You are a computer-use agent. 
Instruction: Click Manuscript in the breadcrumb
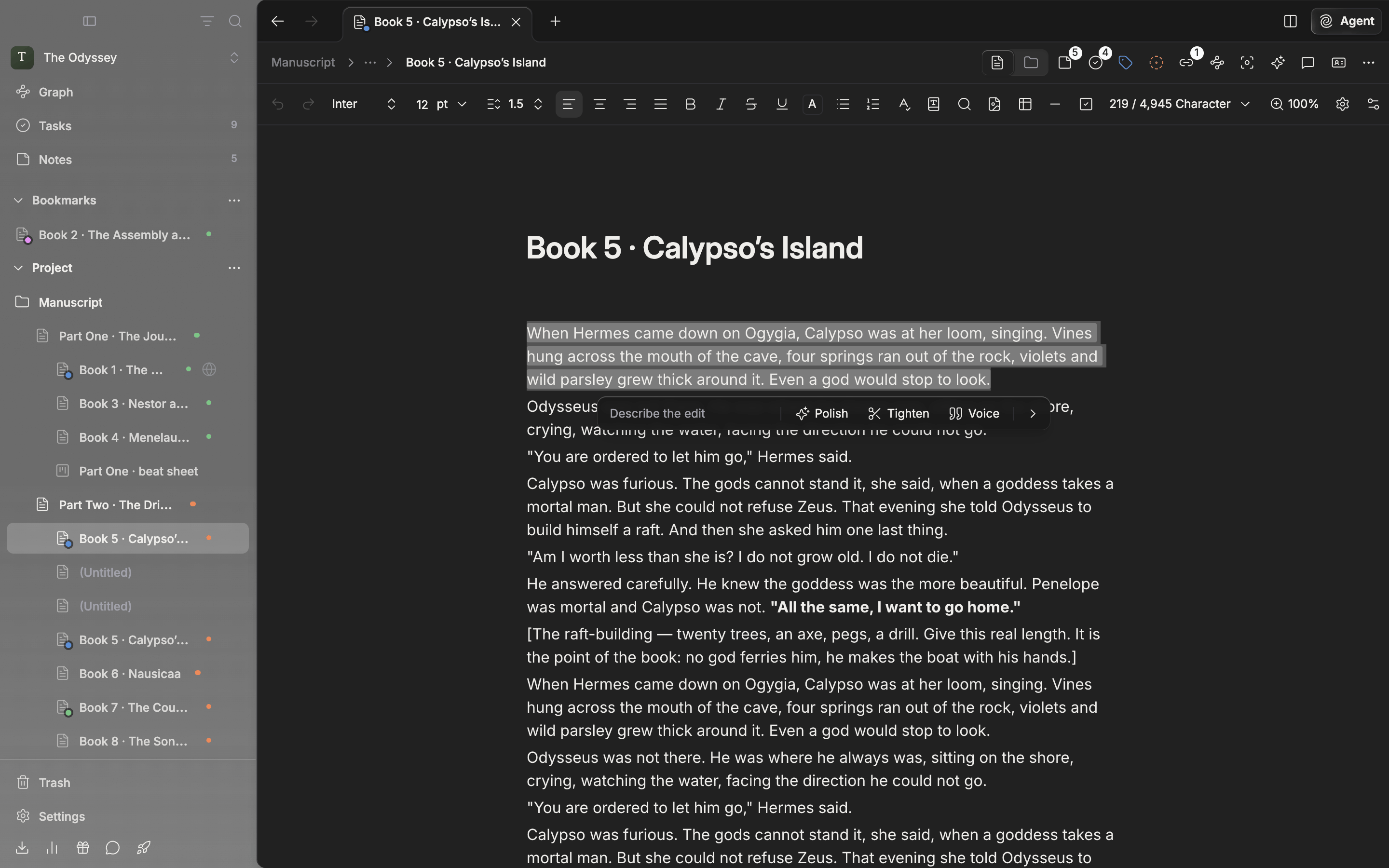click(x=303, y=63)
